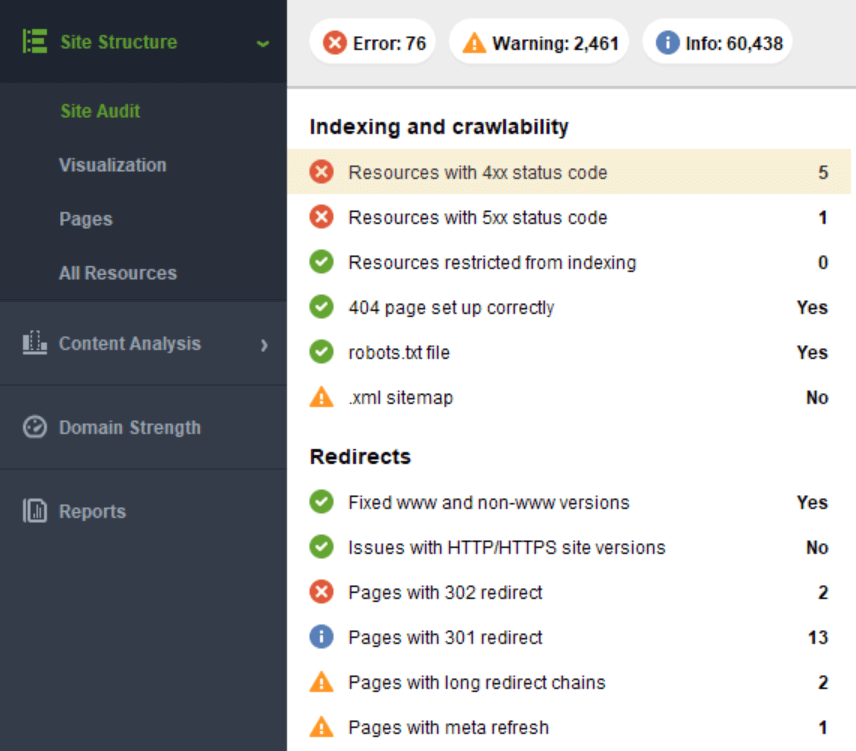Screen dimensions: 856x751
Task: Collapse the Site Structure section chevron
Action: (263, 43)
